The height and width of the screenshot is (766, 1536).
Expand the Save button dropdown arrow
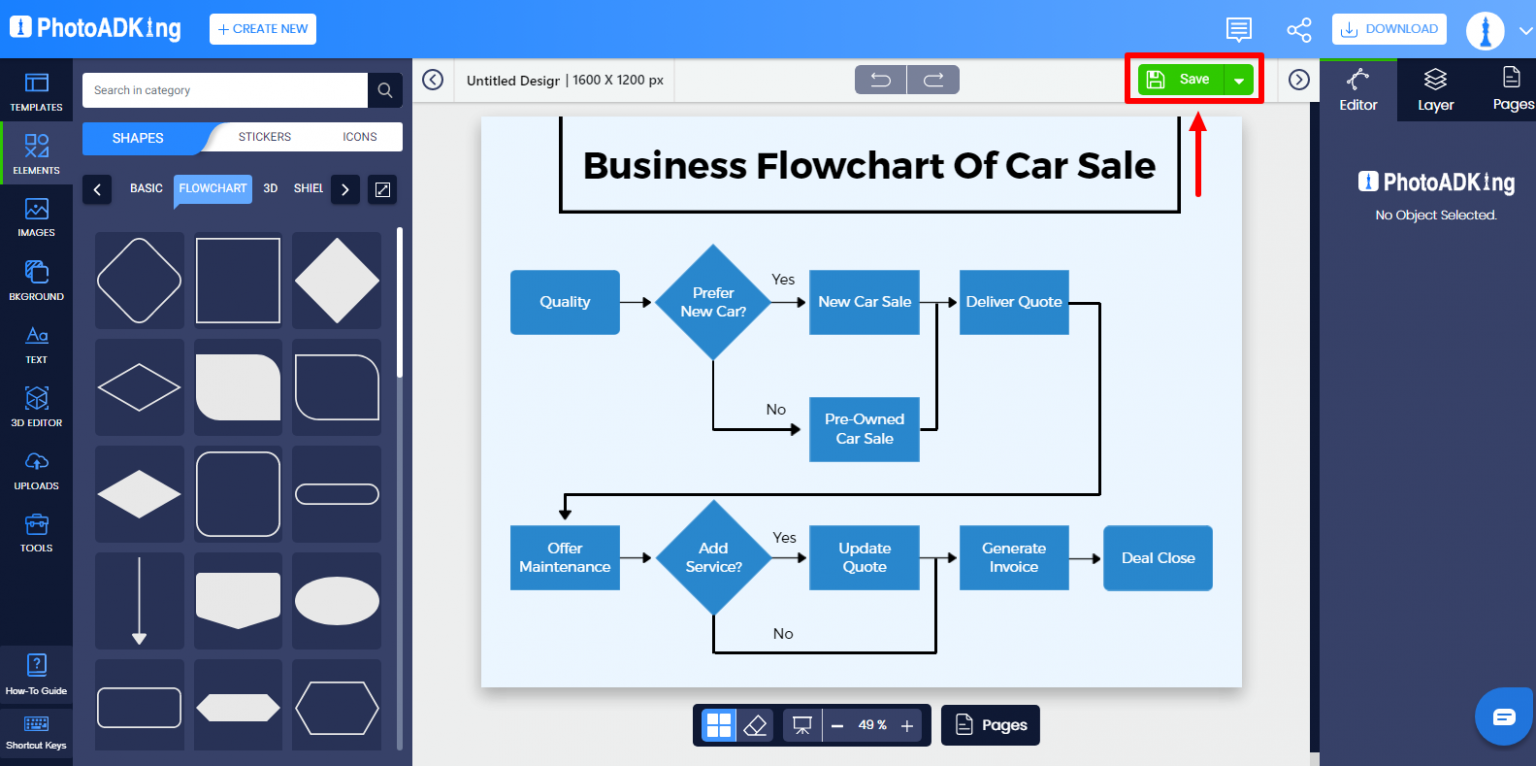[x=1239, y=79]
